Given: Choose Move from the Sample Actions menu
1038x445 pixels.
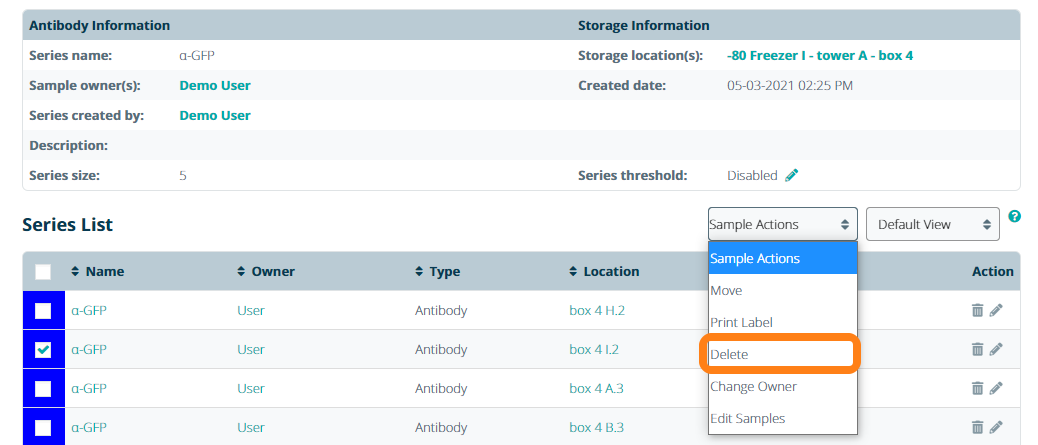Looking at the screenshot, I should tap(727, 290).
